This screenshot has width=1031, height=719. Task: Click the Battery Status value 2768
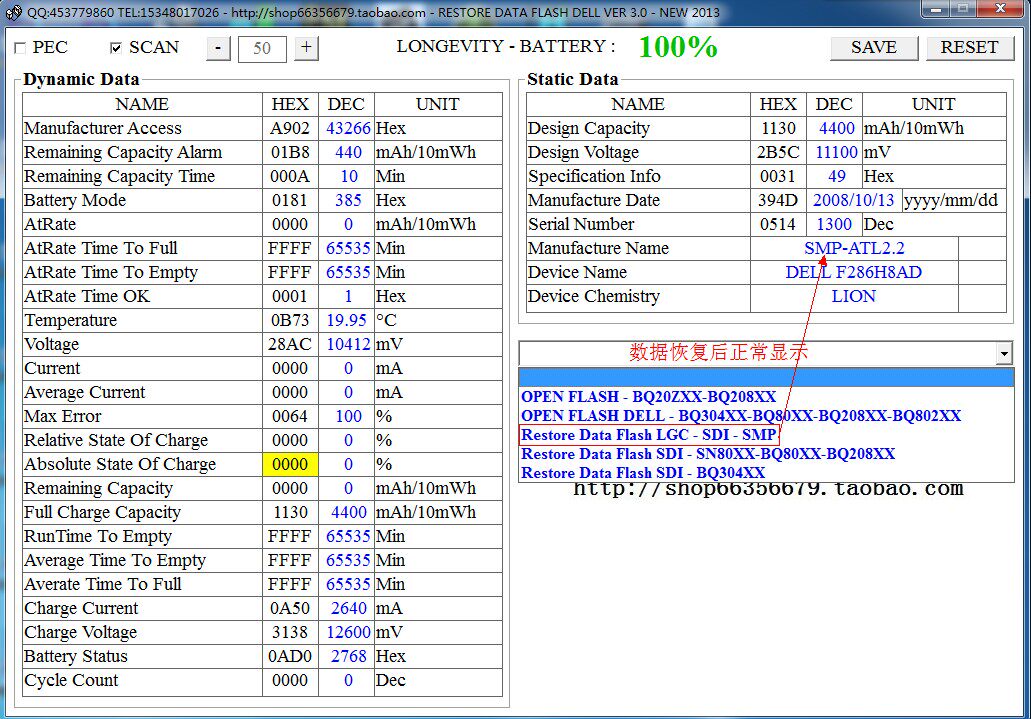348,657
